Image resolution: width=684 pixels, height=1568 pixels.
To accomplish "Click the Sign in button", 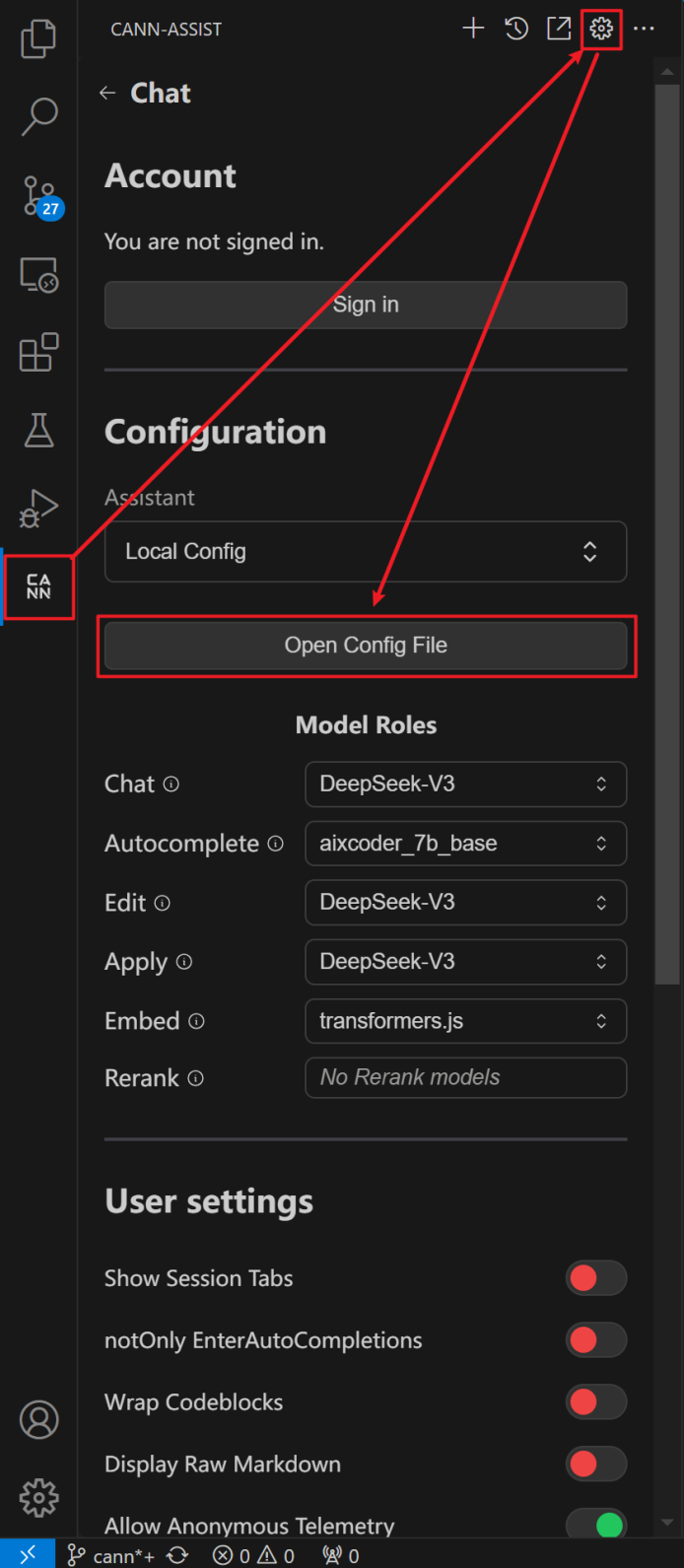I will coord(366,306).
